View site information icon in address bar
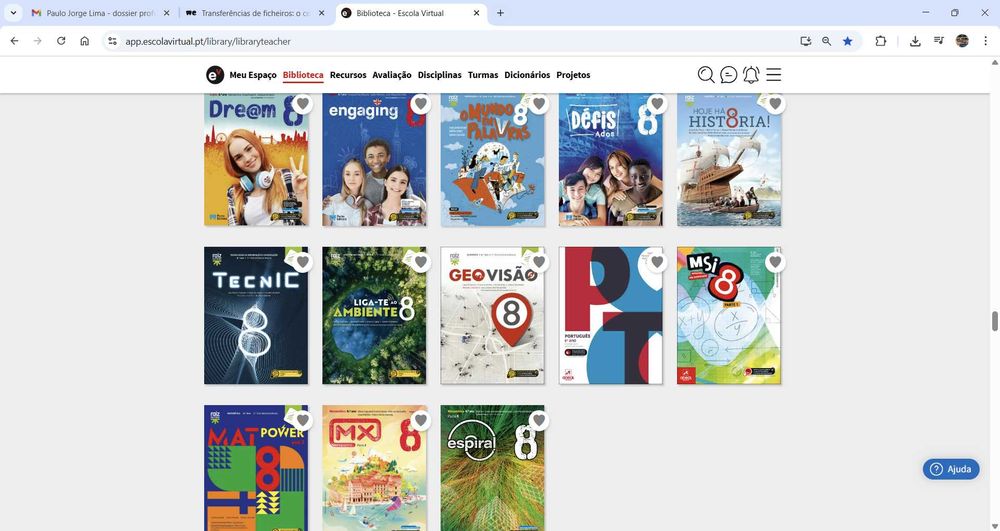1000x531 pixels. [x=112, y=41]
